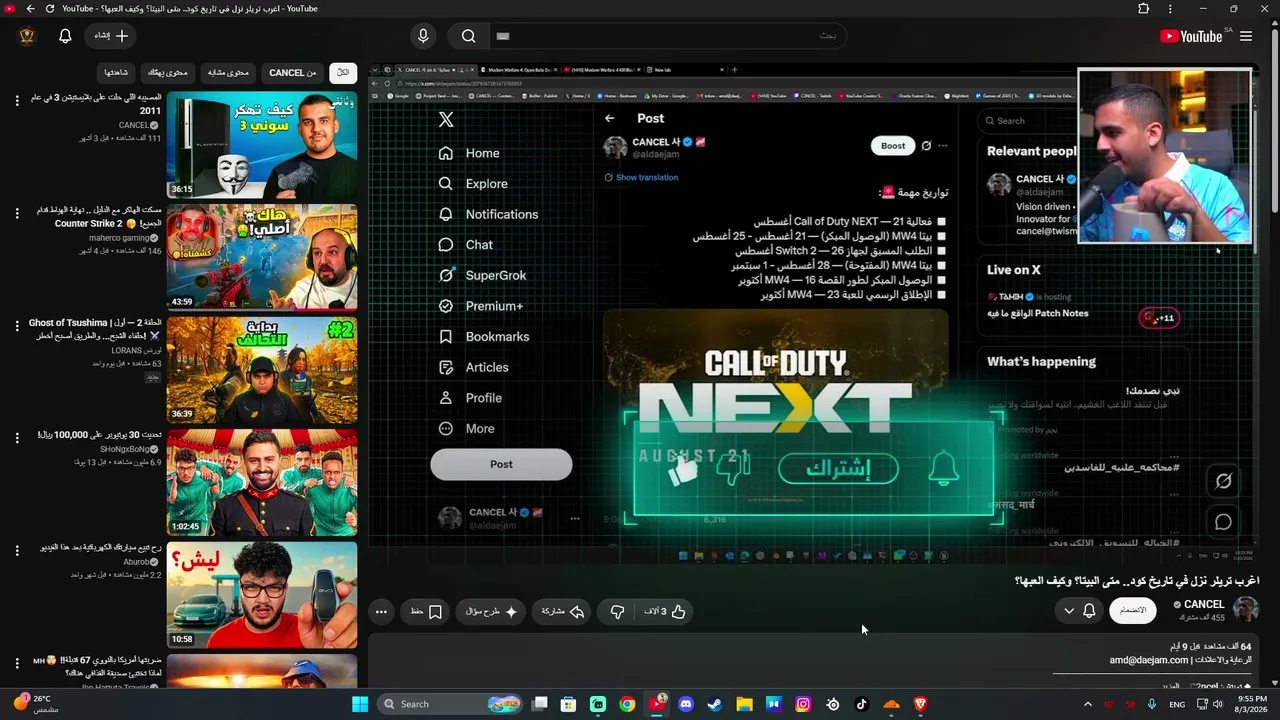Image resolution: width=1280 pixels, height=720 pixels.
Task: Show hidden system tray icons
Action: pyautogui.click(x=1088, y=704)
